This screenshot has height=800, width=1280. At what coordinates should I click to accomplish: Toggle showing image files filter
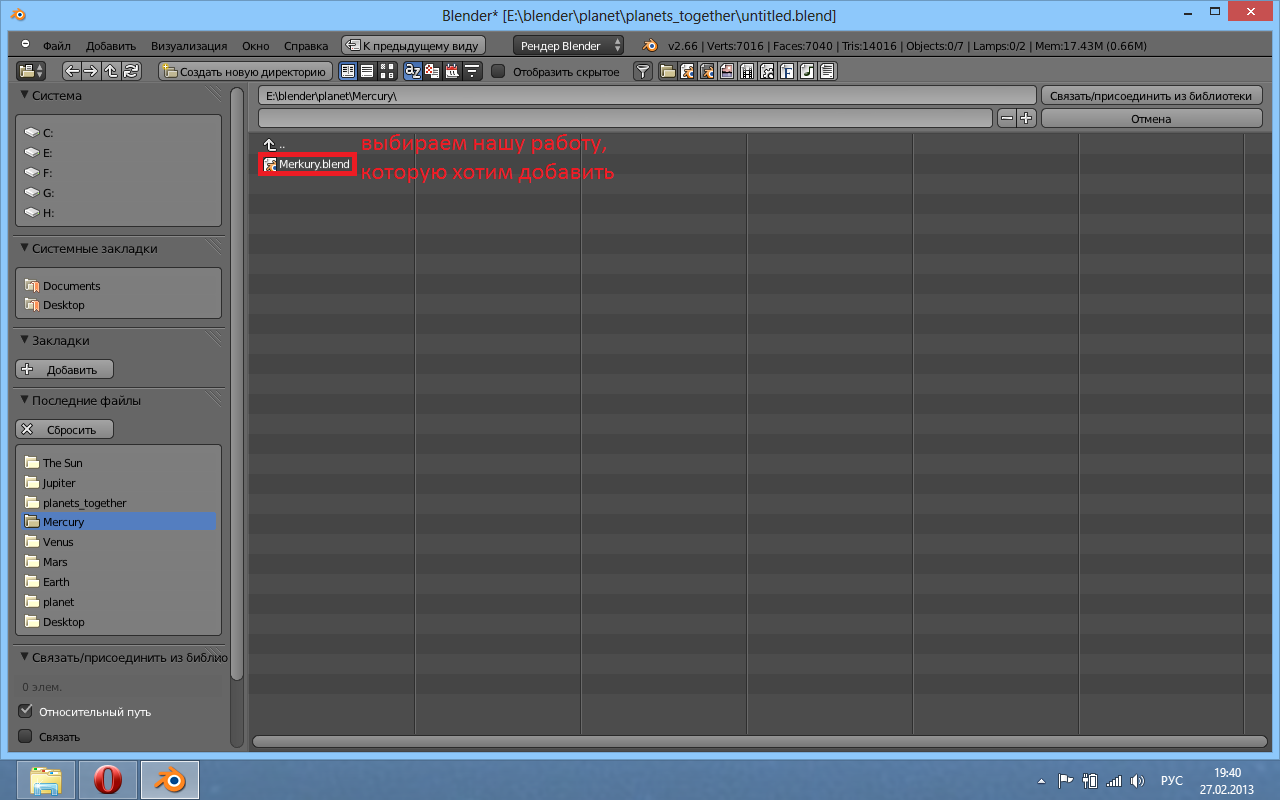[x=727, y=71]
